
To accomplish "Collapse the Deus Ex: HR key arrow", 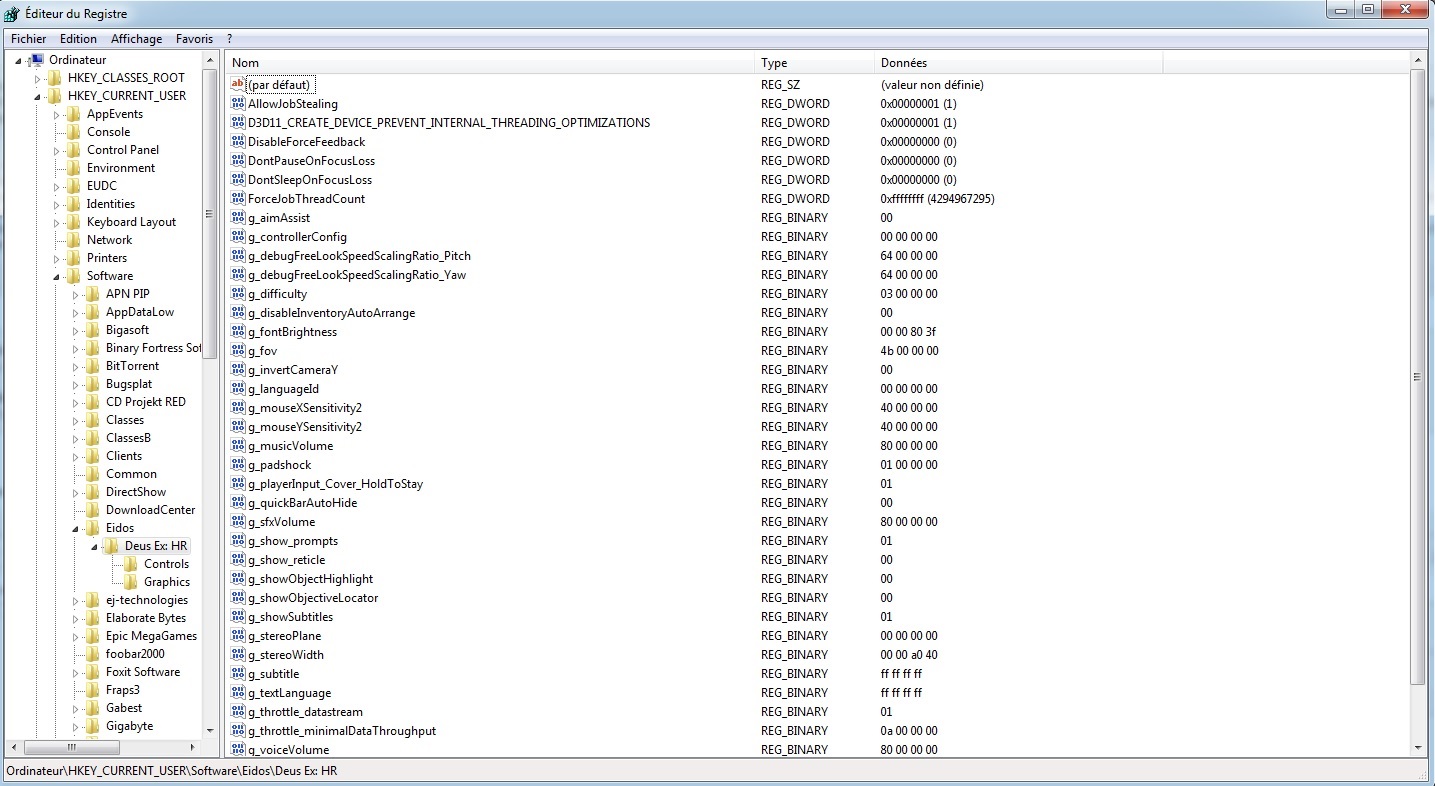I will coord(95,547).
